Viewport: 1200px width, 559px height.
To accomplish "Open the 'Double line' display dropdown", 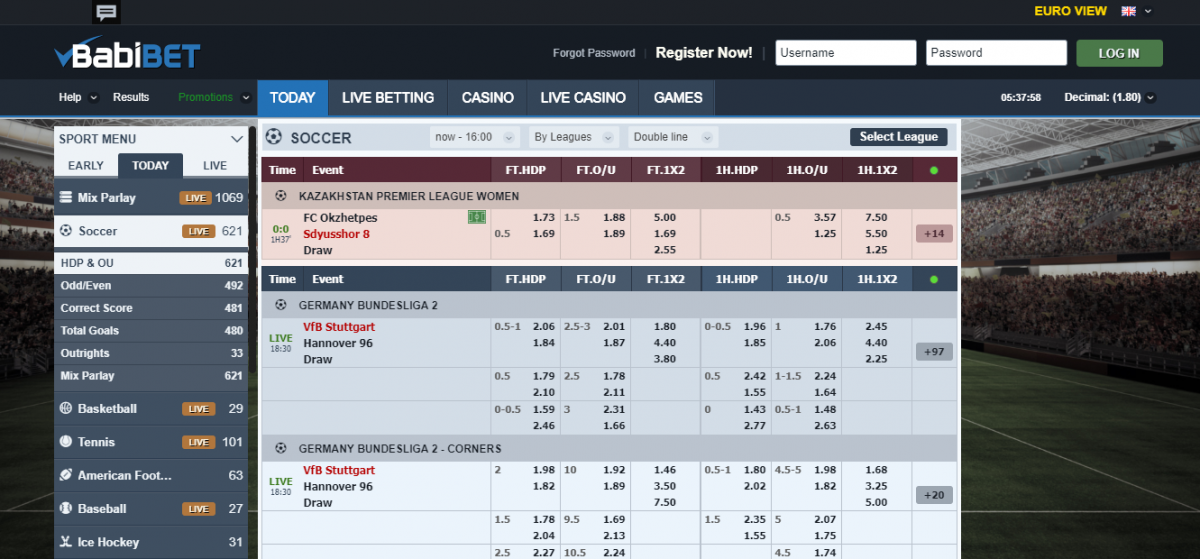I will tap(673, 137).
